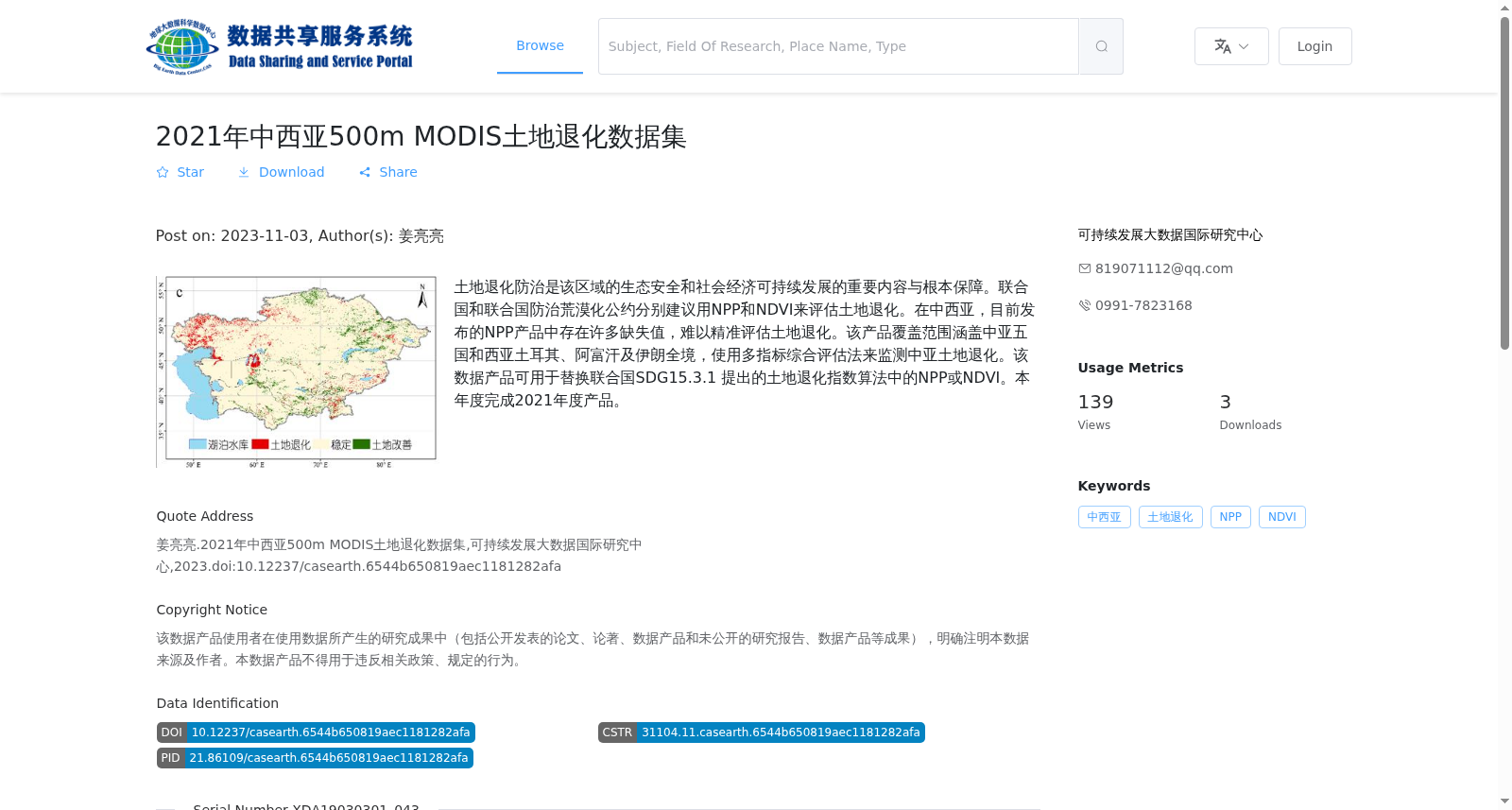
Task: Click the telephone icon
Action: click(1085, 305)
